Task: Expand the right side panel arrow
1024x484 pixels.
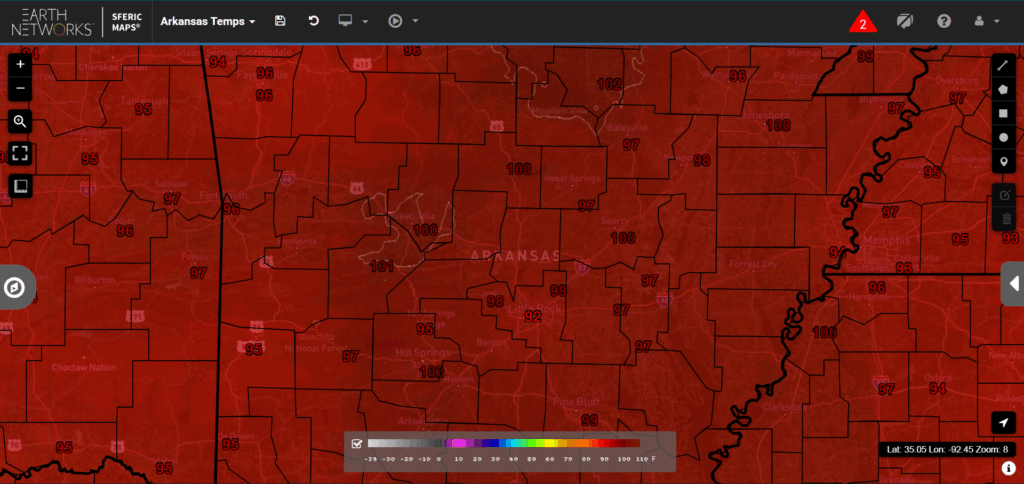Action: (1012, 284)
